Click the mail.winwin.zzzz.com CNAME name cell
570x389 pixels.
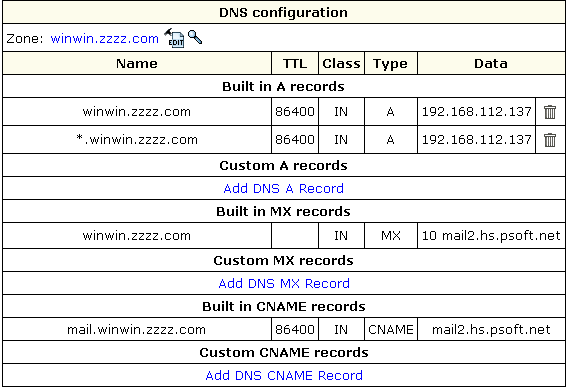137,329
